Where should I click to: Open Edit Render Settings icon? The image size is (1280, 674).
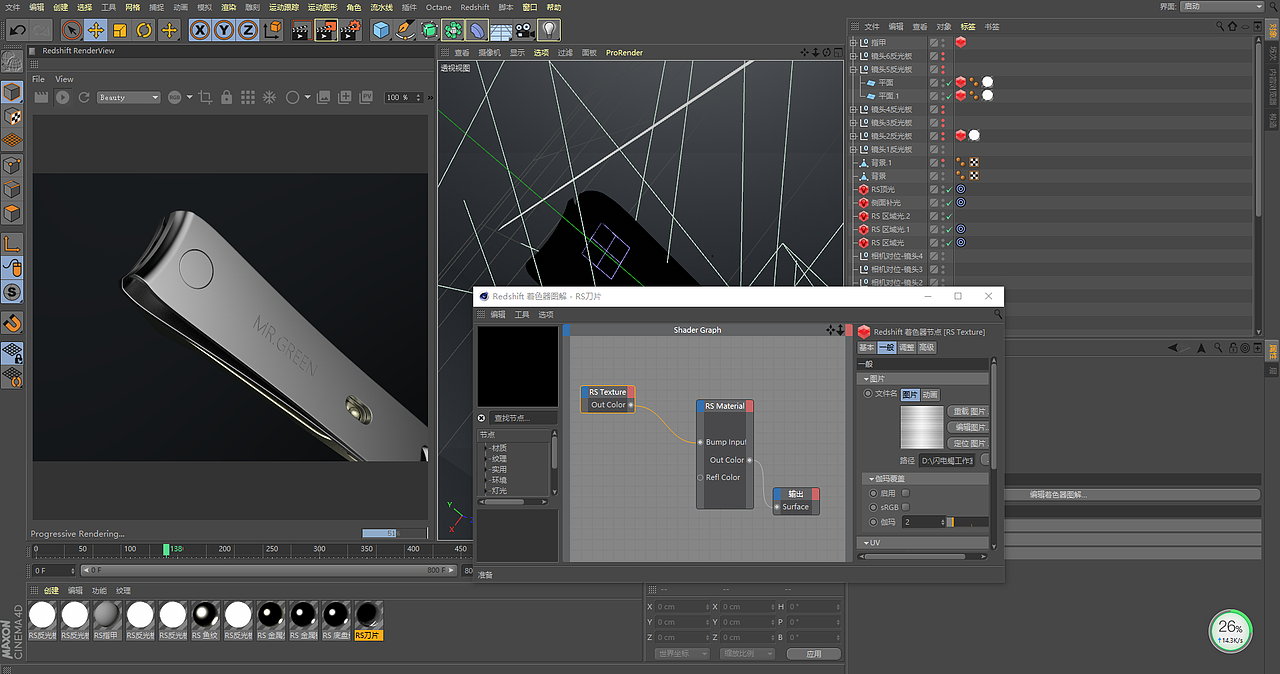pos(350,30)
